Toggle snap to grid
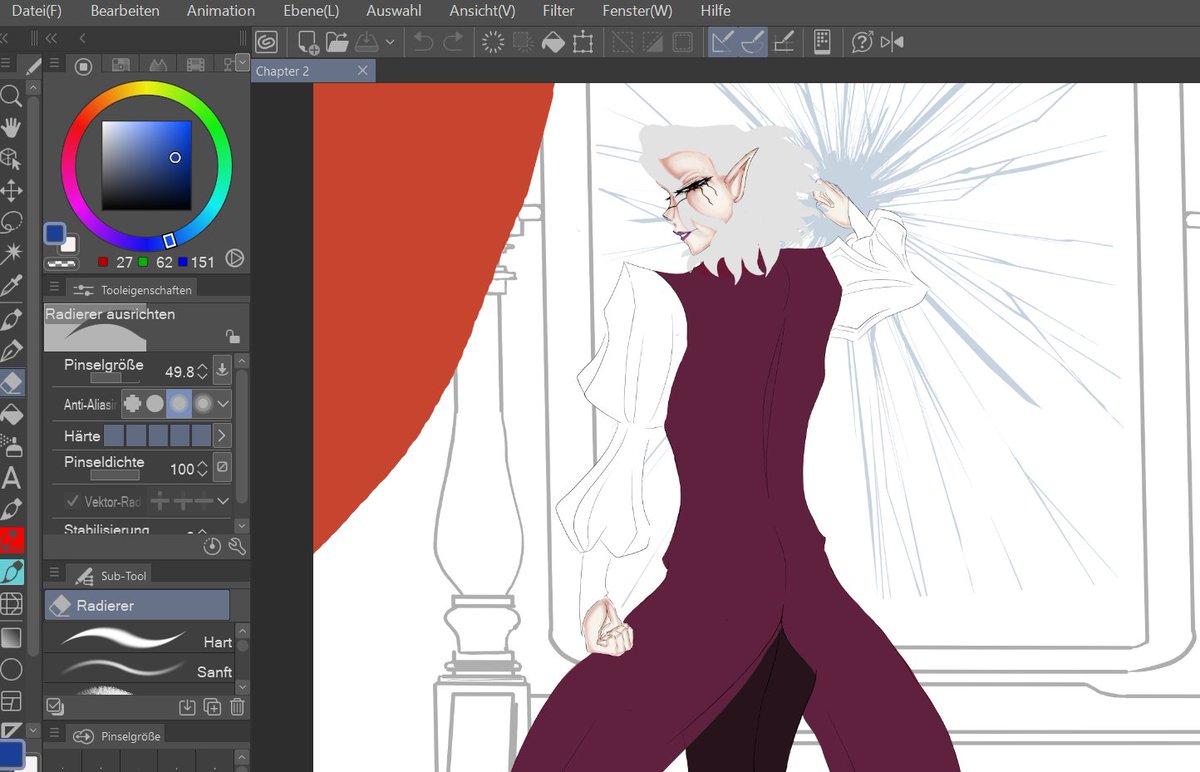 coord(785,41)
